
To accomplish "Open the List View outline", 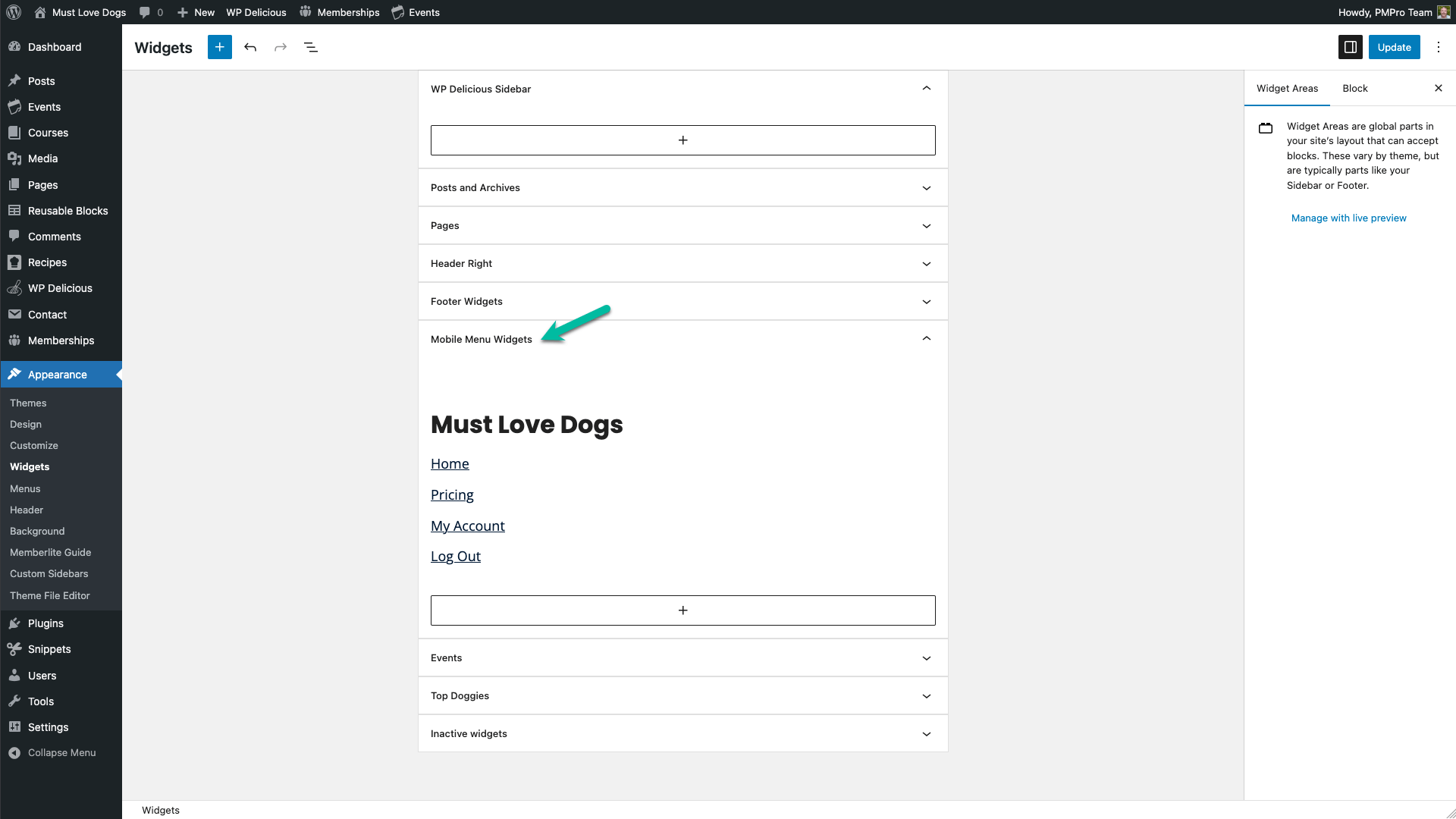I will tap(311, 47).
